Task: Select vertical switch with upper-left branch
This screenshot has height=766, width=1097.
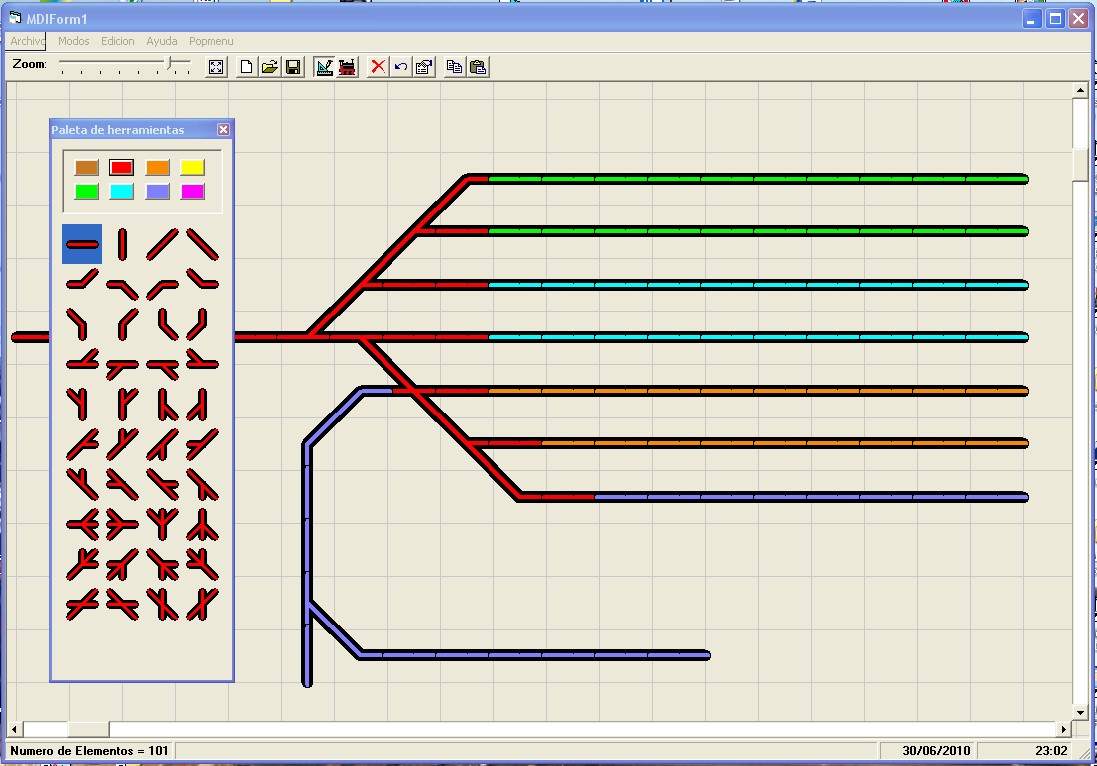Action: (77, 404)
